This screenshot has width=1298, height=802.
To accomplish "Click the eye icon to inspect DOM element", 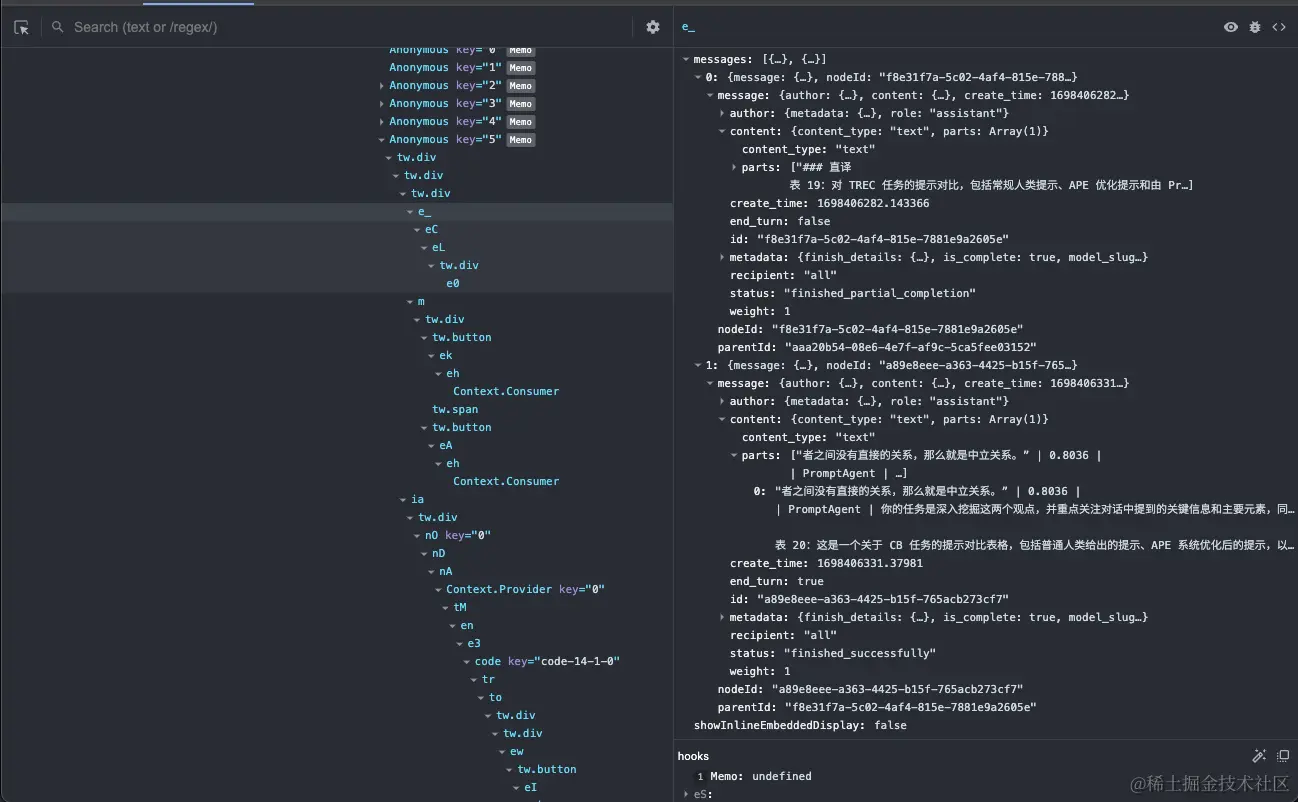I will point(1231,27).
